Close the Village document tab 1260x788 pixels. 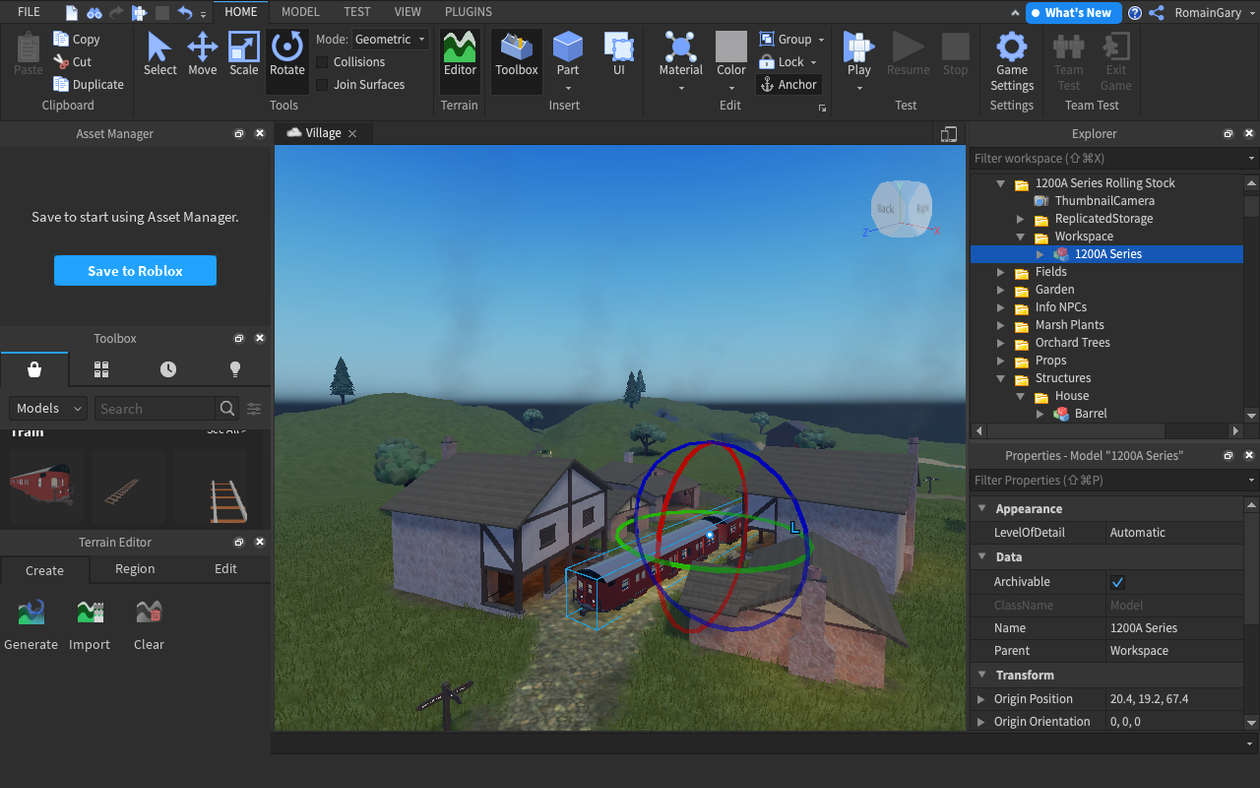(352, 133)
